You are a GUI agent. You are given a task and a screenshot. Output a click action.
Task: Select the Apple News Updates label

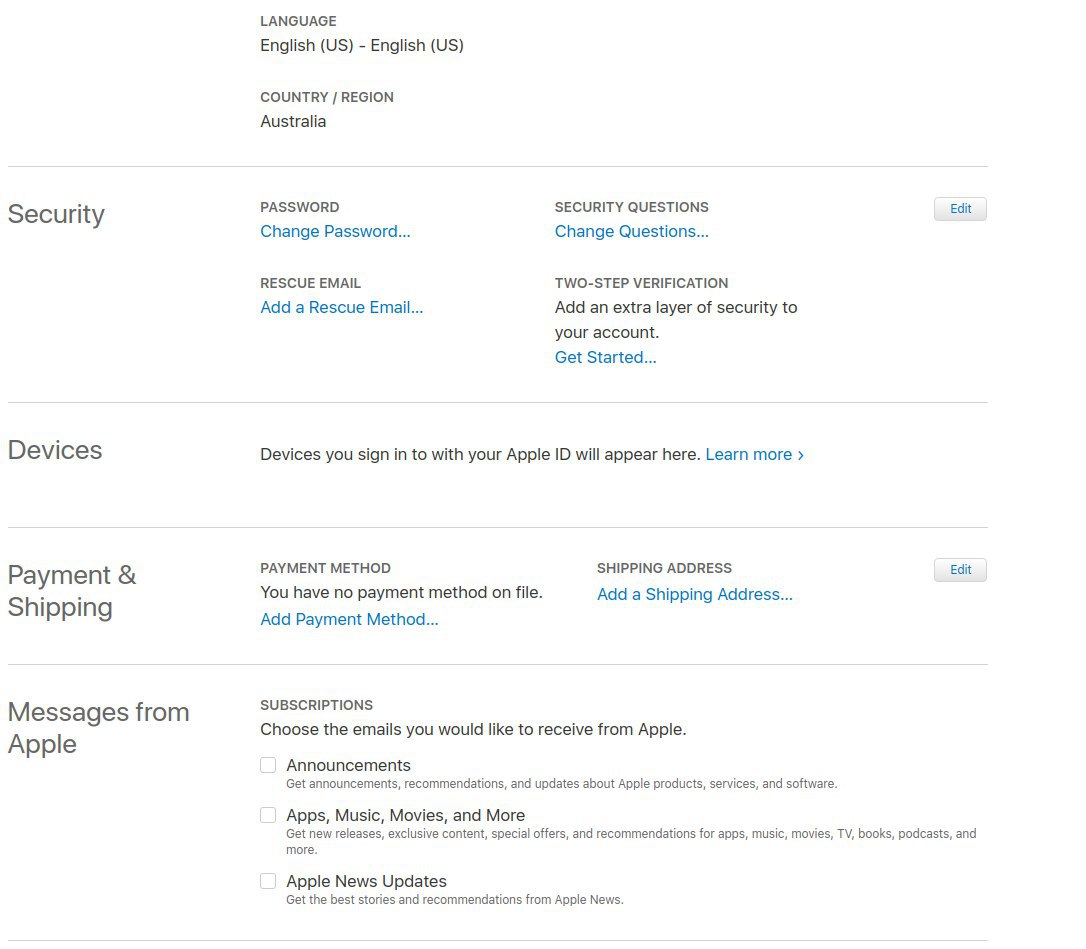[x=366, y=881]
